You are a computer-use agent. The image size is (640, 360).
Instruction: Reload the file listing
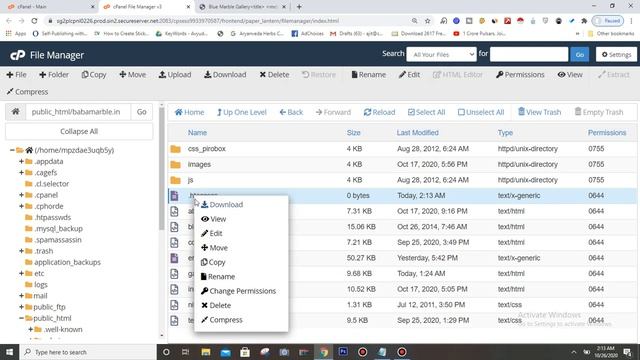[380, 112]
